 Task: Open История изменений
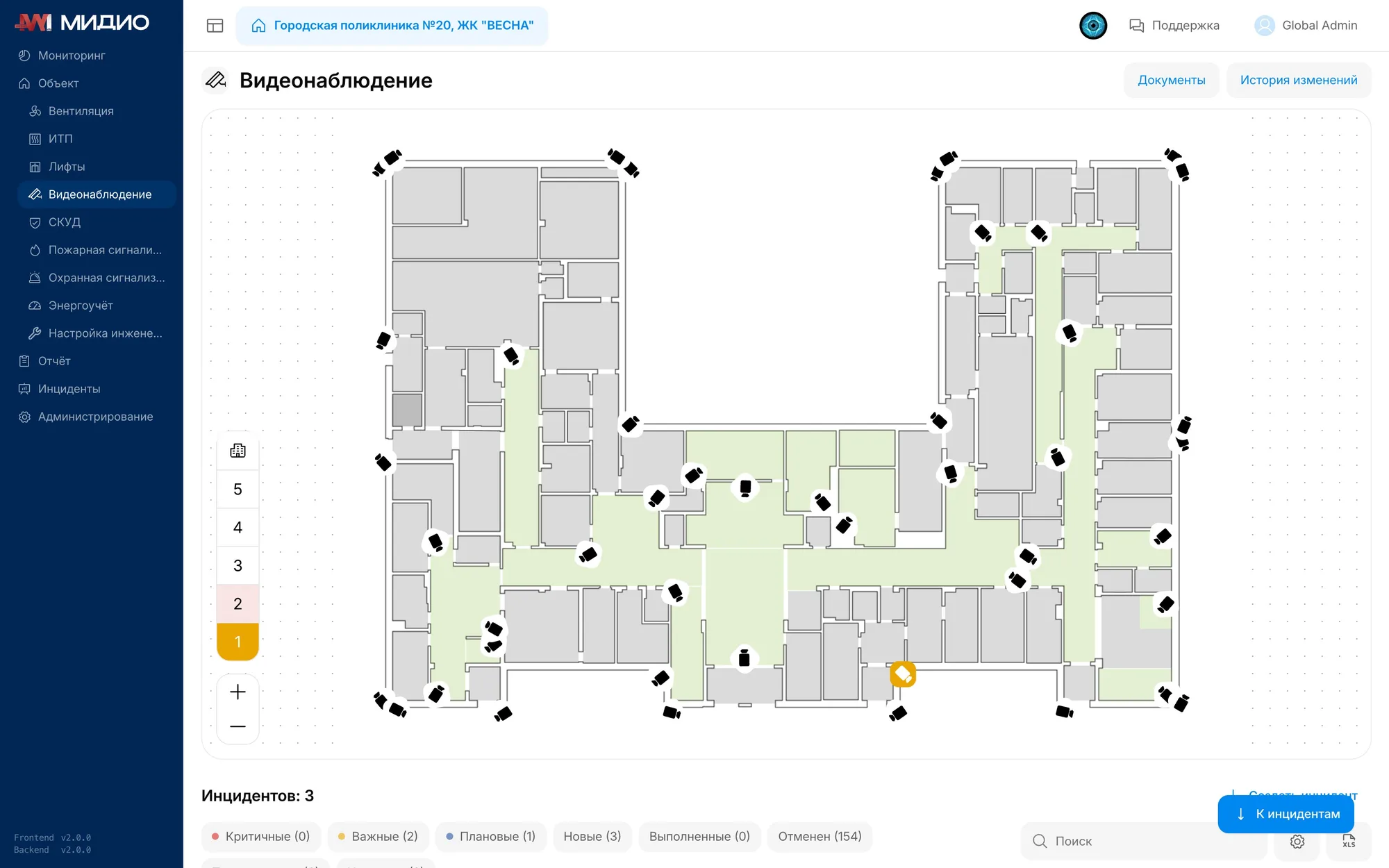click(x=1299, y=80)
